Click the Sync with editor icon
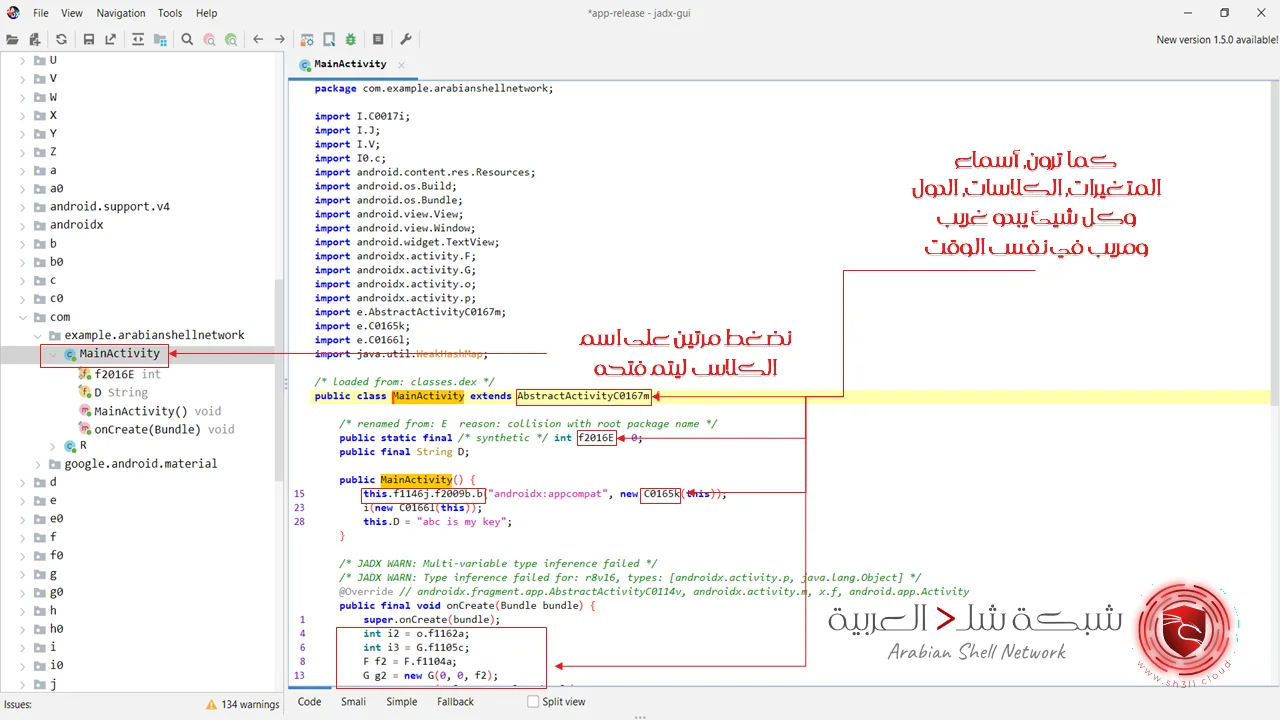 click(137, 40)
